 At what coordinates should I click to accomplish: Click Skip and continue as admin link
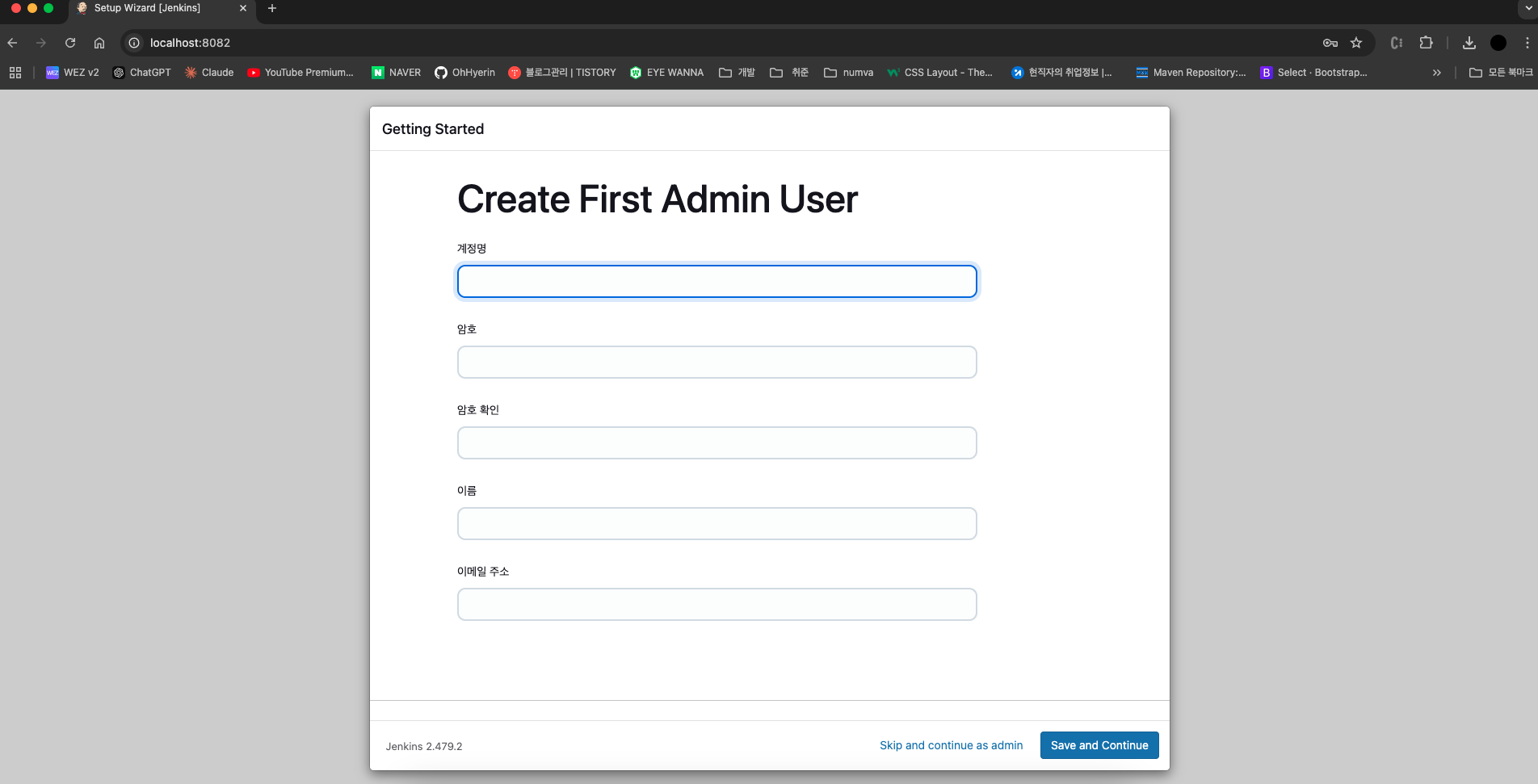point(951,745)
